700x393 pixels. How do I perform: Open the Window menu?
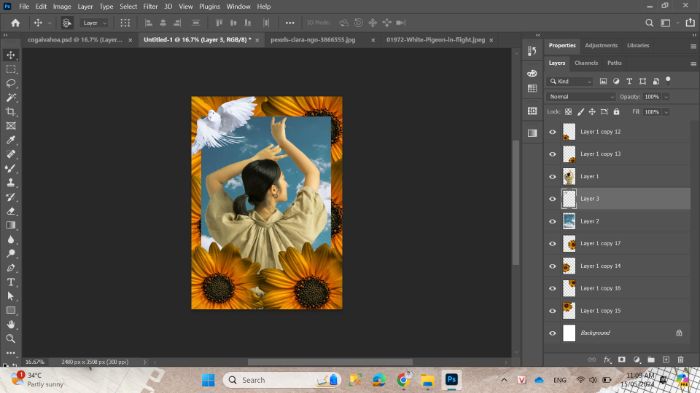point(238,7)
